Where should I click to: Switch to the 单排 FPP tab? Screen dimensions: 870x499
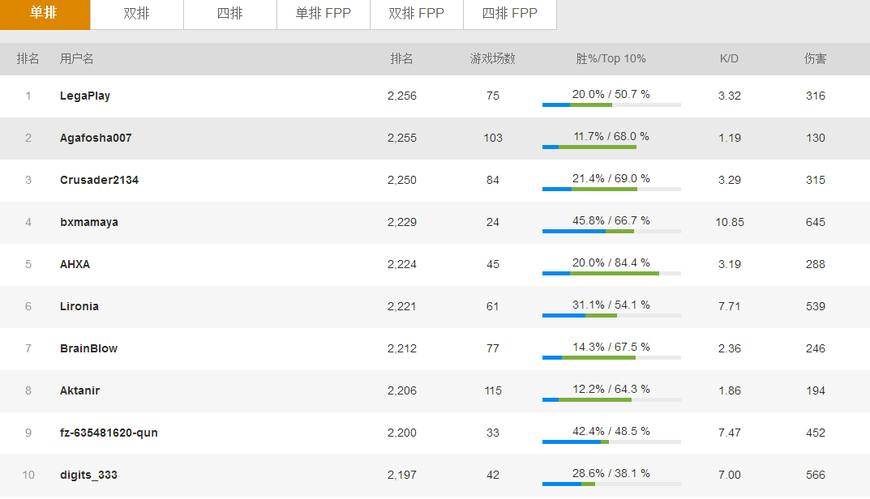point(323,14)
